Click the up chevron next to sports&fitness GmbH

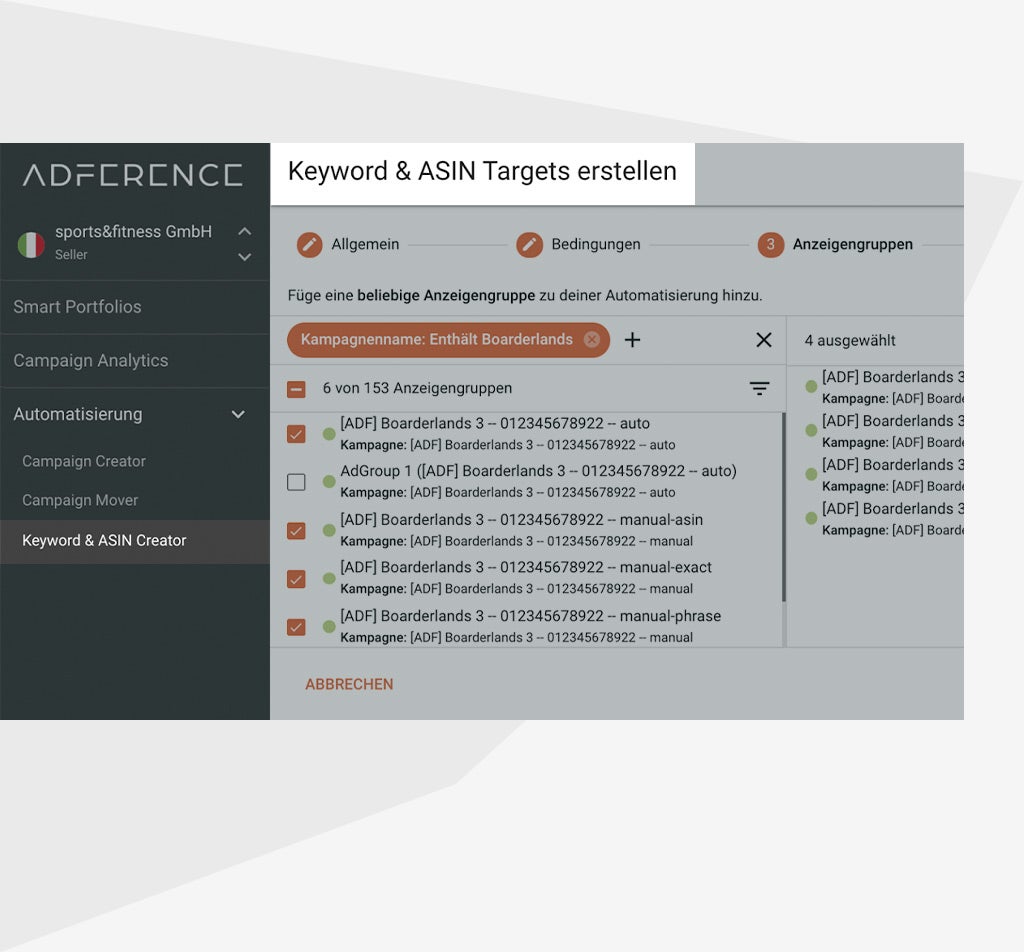[244, 231]
